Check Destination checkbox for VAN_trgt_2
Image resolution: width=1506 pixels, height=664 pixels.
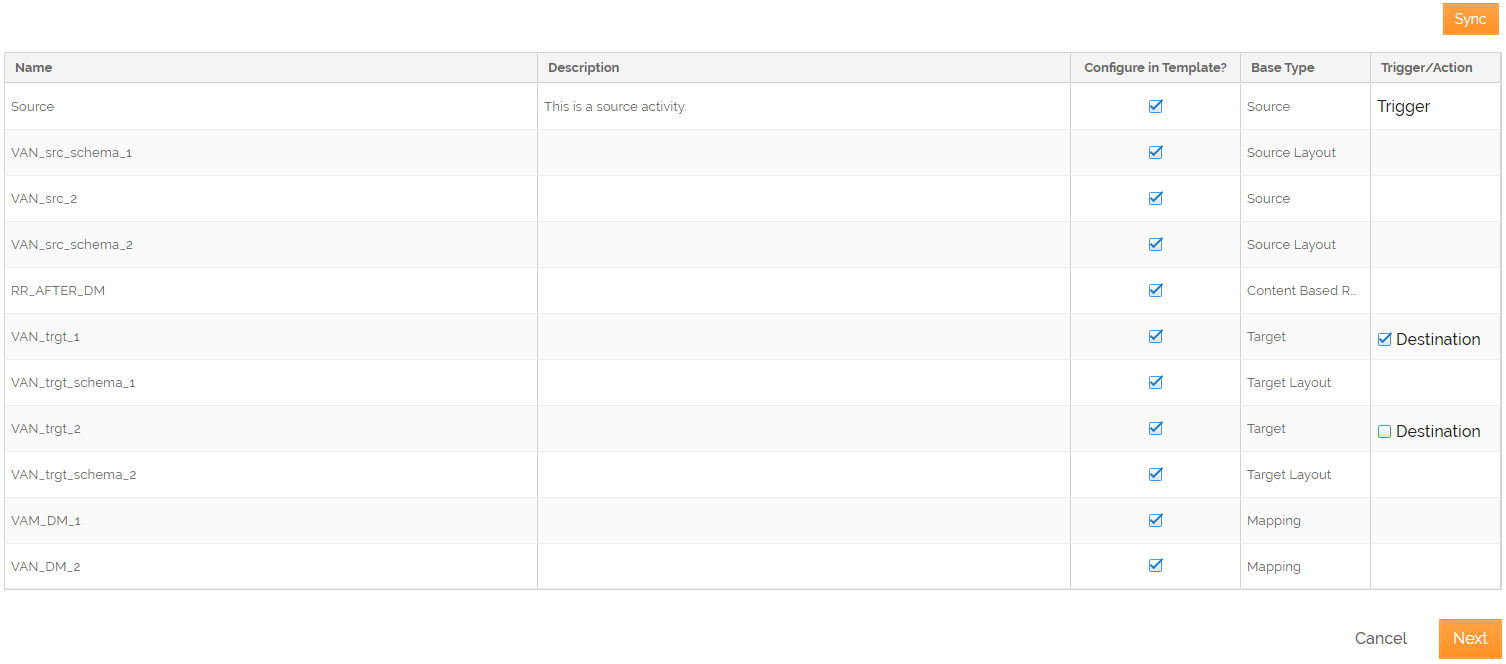1385,431
